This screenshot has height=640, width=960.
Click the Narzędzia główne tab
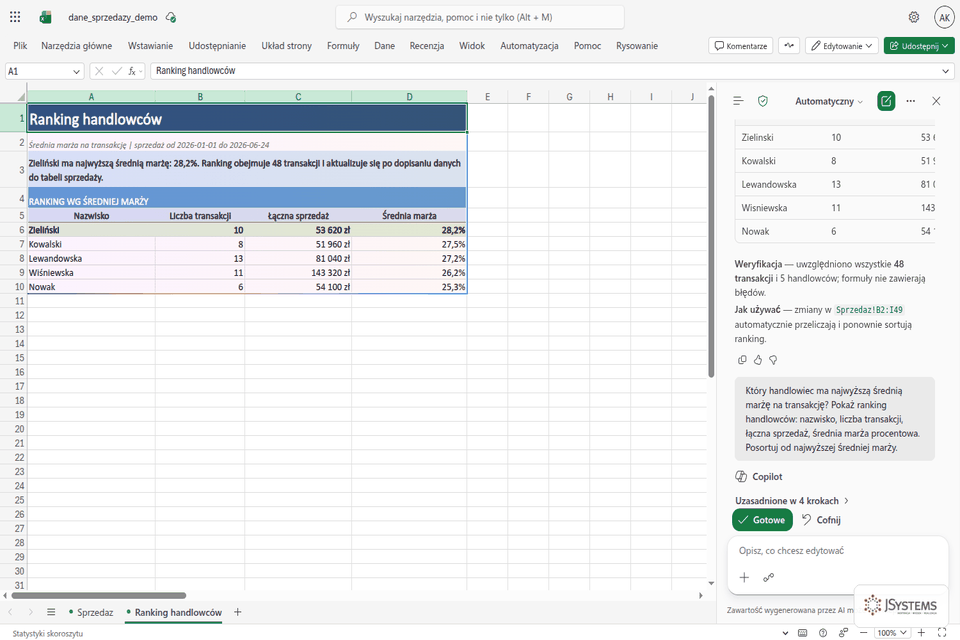point(77,46)
